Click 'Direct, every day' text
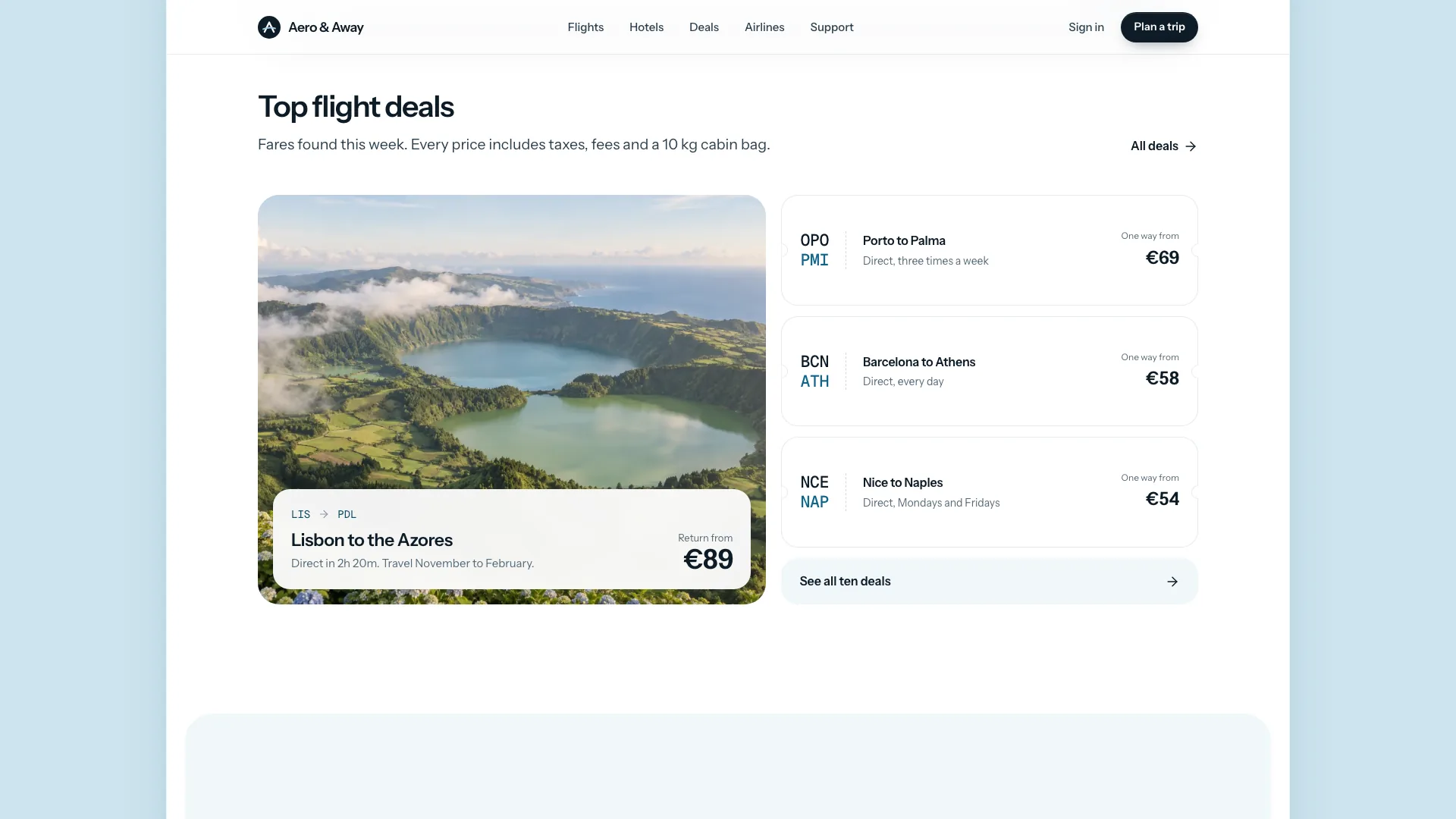Viewport: 1456px width, 819px height. [x=903, y=381]
